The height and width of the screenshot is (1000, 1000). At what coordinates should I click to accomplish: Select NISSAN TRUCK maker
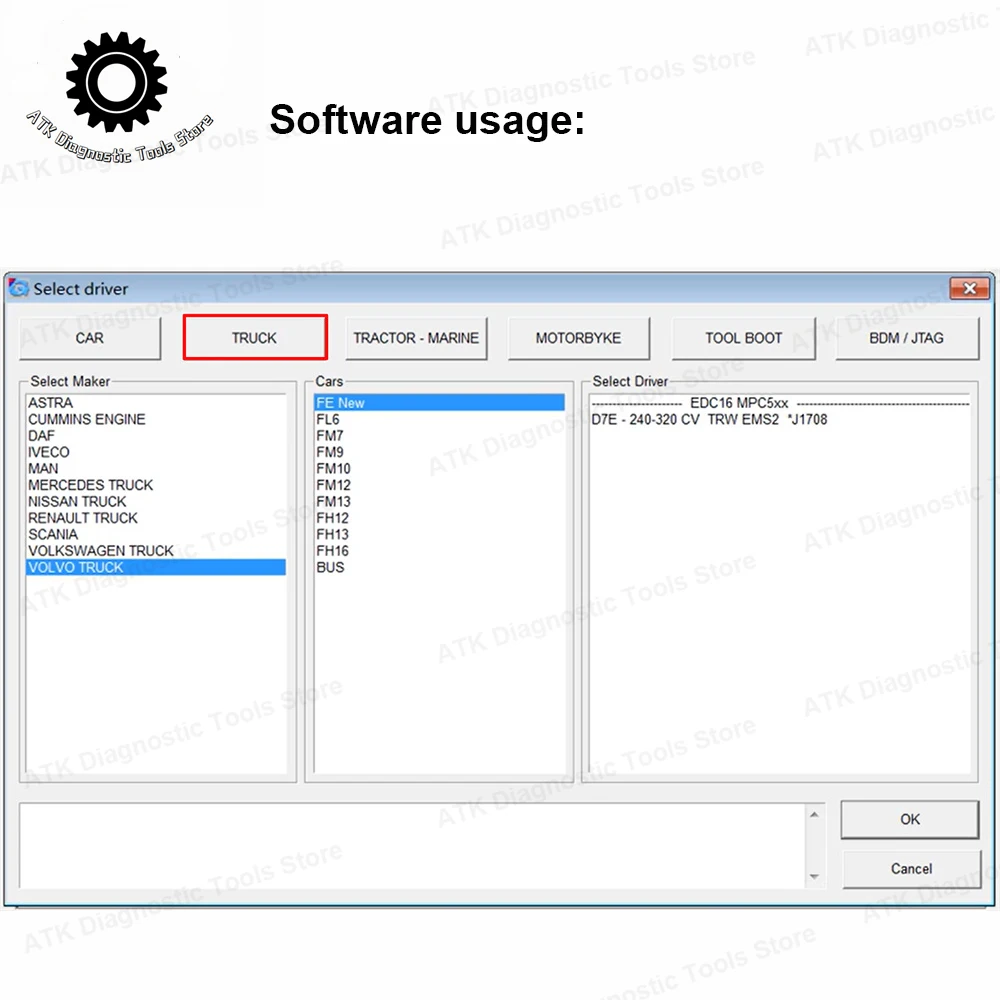click(x=156, y=502)
